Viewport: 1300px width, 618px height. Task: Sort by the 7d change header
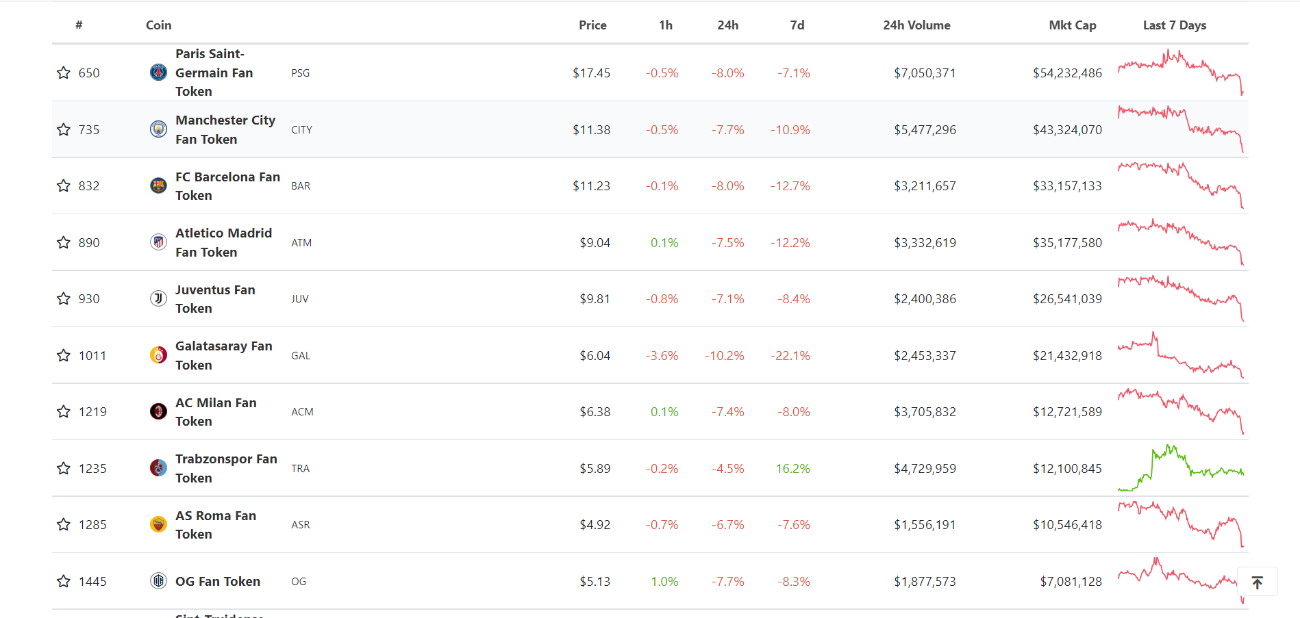(797, 25)
